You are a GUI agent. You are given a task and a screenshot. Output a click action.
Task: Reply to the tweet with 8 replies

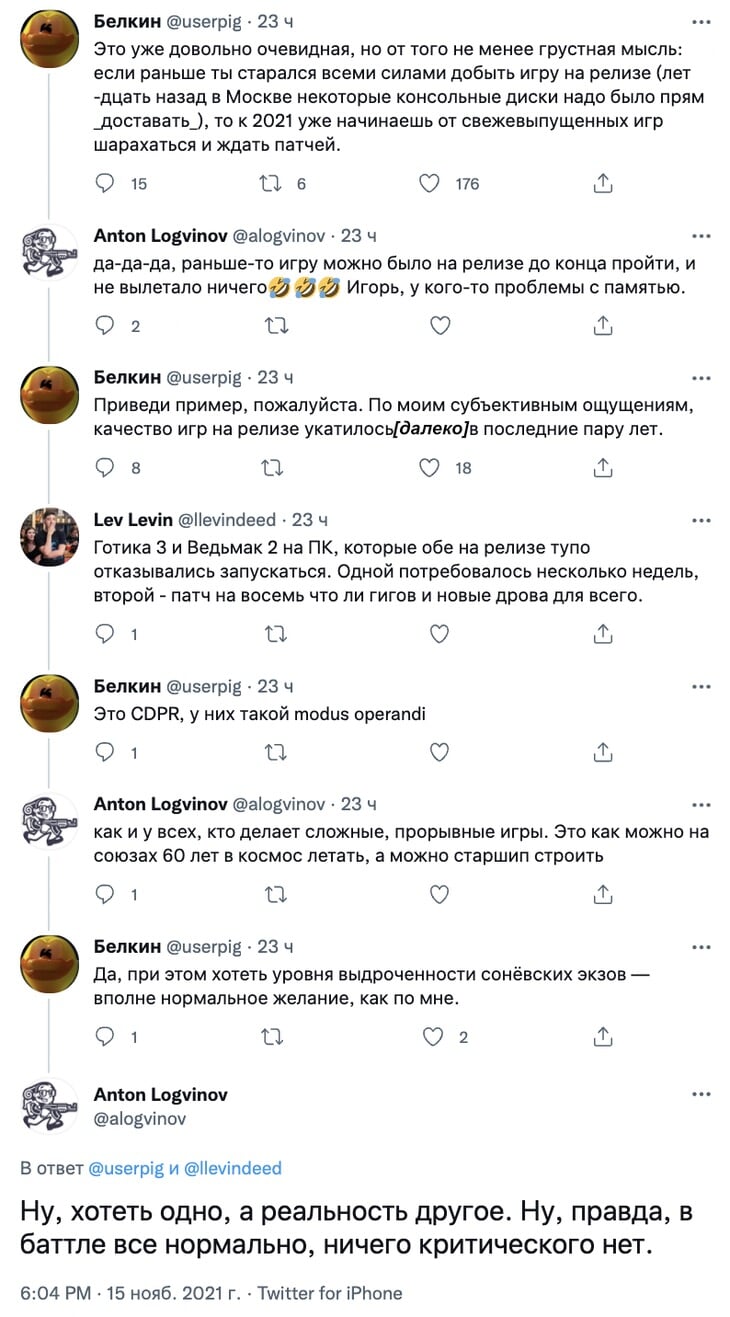click(x=105, y=468)
